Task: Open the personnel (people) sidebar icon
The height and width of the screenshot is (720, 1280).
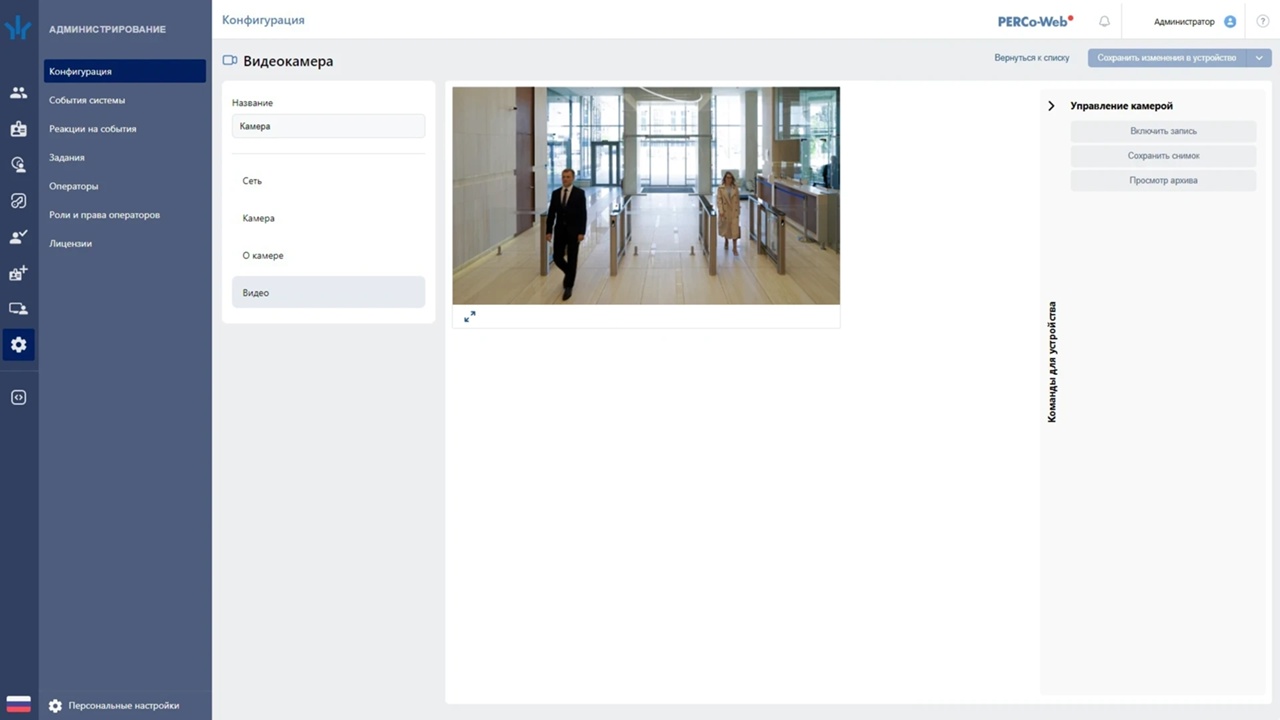Action: [x=18, y=93]
